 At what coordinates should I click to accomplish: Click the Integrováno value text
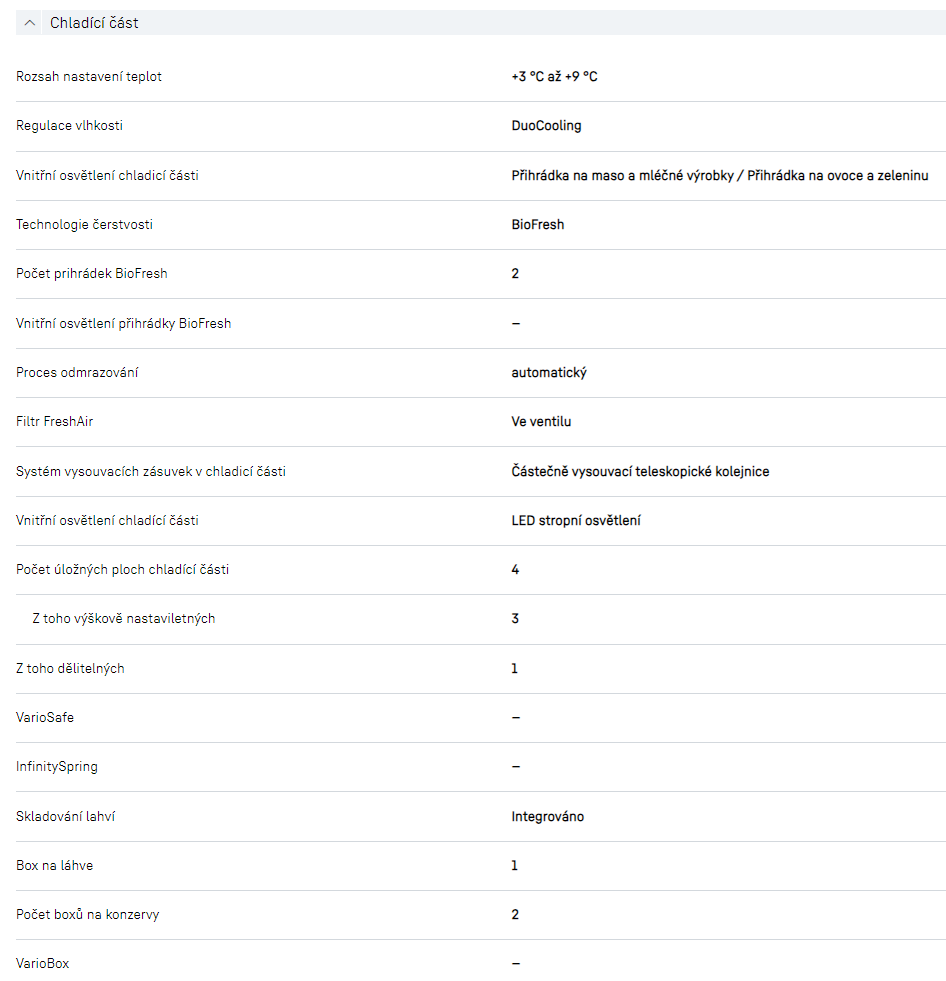coord(547,817)
